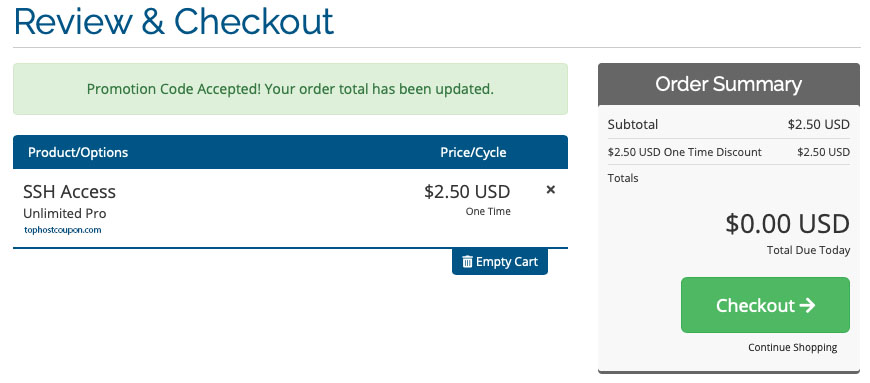The height and width of the screenshot is (383, 870).
Task: Click the green Checkout button
Action: pyautogui.click(x=765, y=305)
